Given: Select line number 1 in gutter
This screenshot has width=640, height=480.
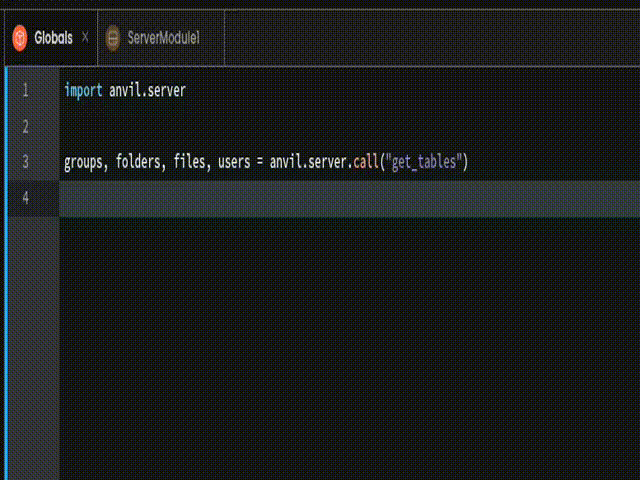Looking at the screenshot, I should pos(25,90).
